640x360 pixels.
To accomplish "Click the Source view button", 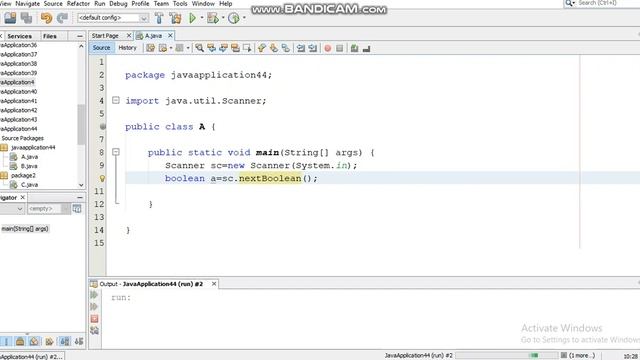I will click(101, 48).
